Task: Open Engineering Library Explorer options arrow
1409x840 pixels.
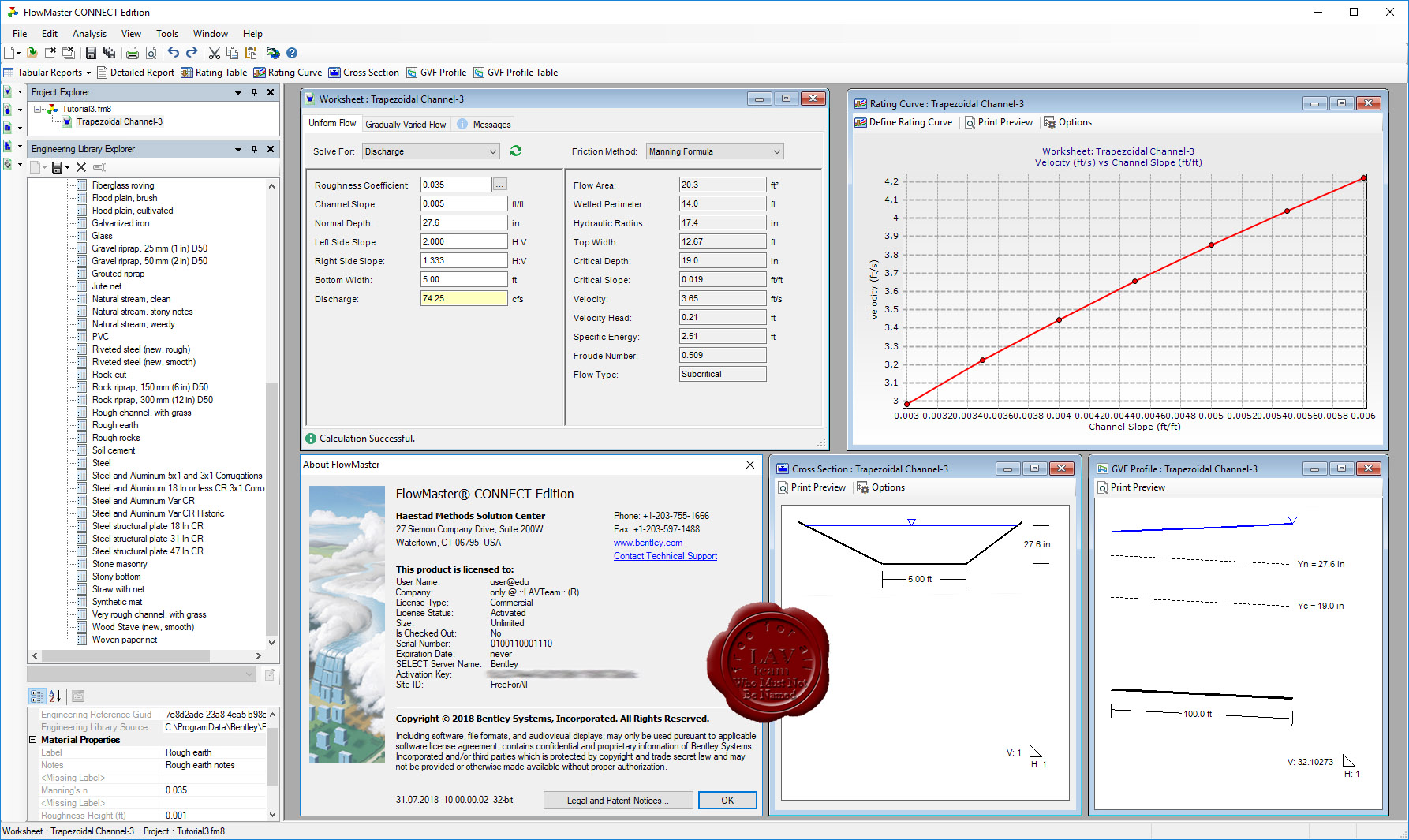Action: coord(237,149)
